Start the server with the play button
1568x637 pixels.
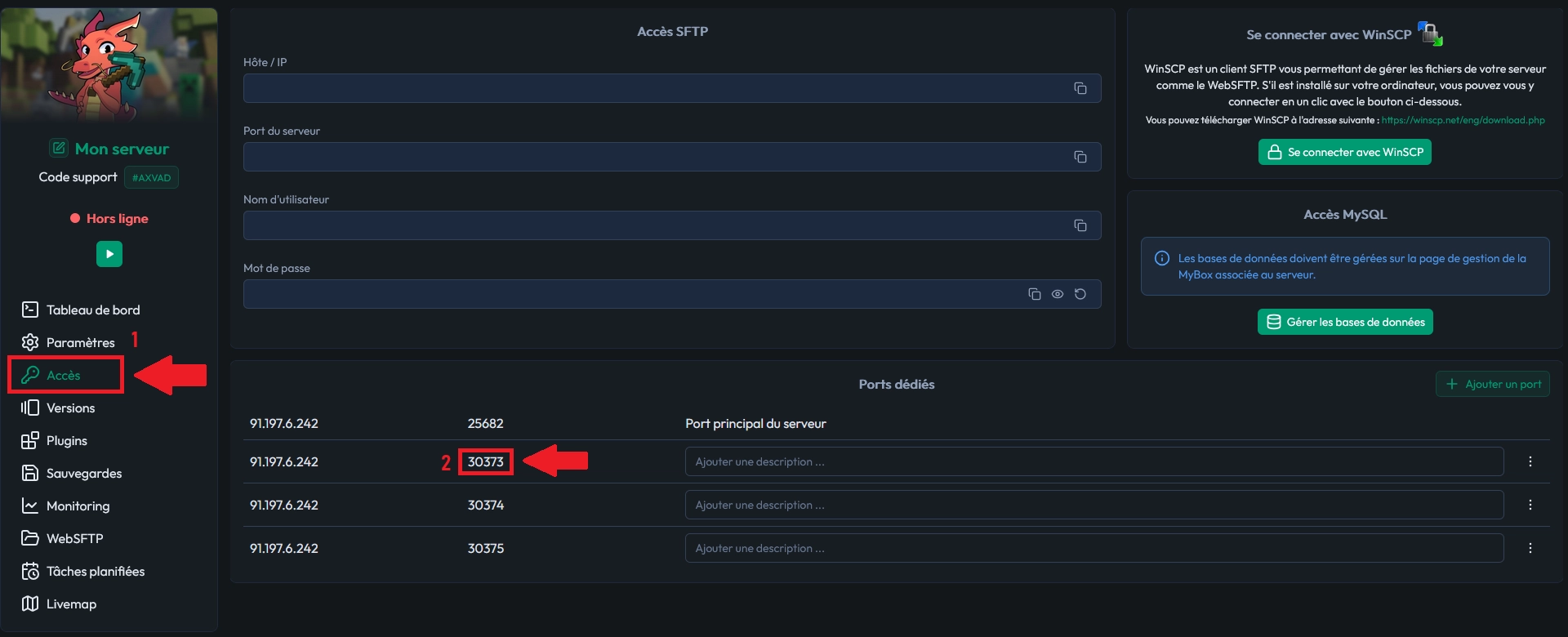[x=109, y=254]
